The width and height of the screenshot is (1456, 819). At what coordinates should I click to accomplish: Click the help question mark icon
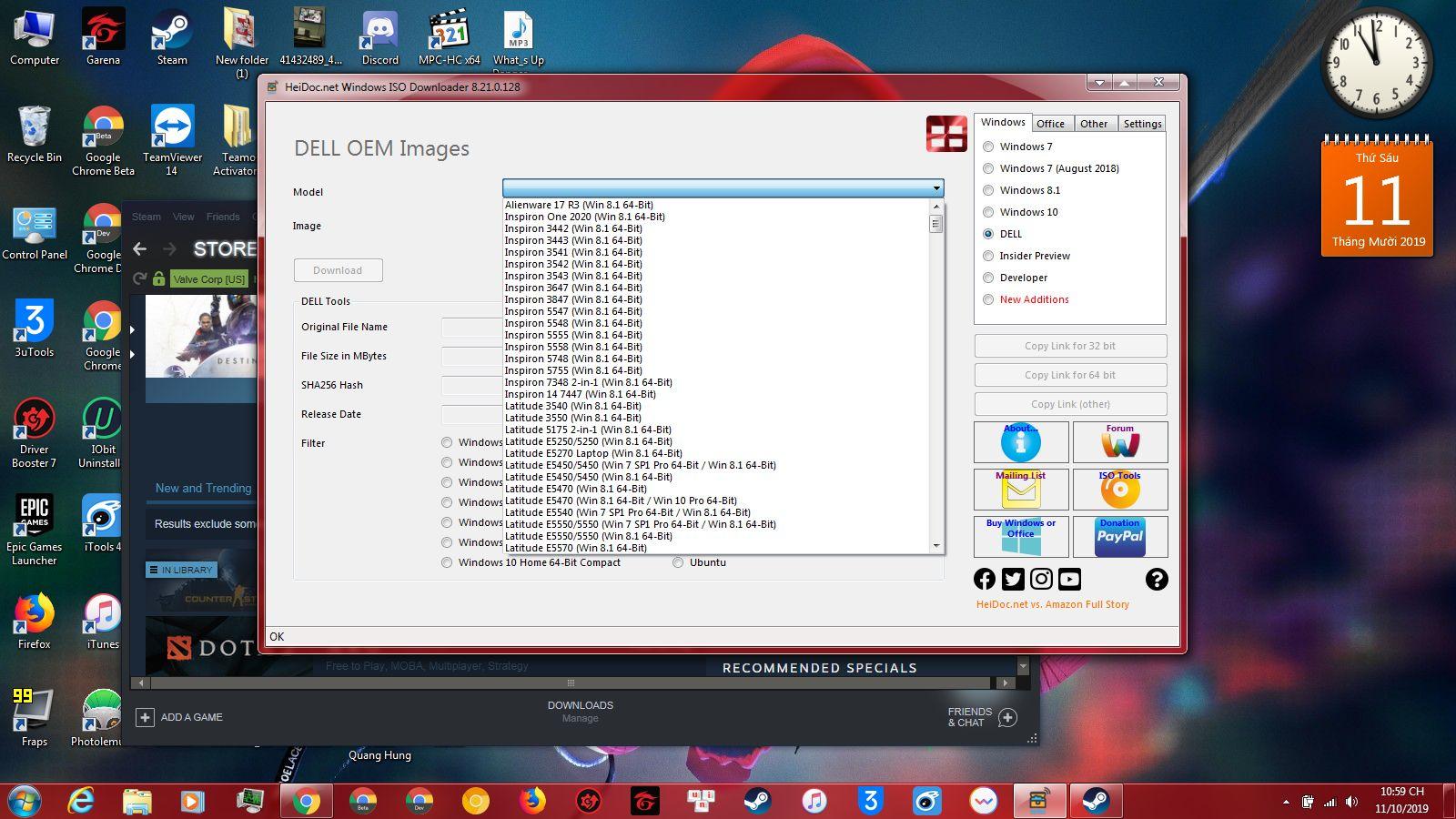click(1156, 579)
